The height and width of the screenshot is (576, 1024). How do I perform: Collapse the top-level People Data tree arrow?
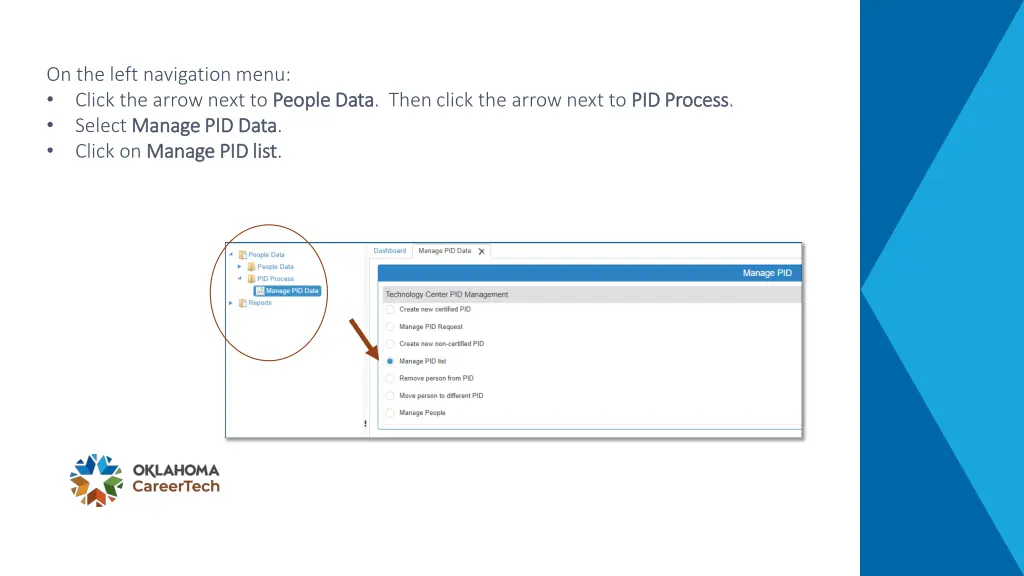point(231,254)
